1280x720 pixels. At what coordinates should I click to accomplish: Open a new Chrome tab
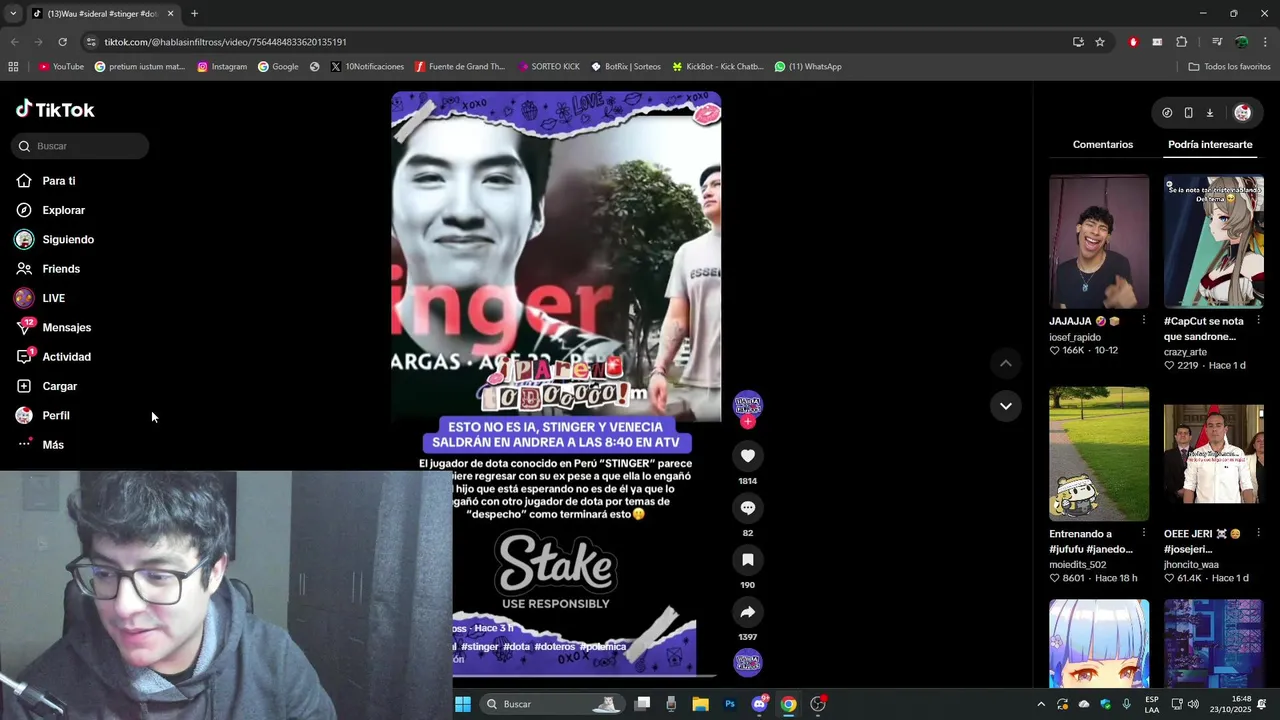coord(194,14)
